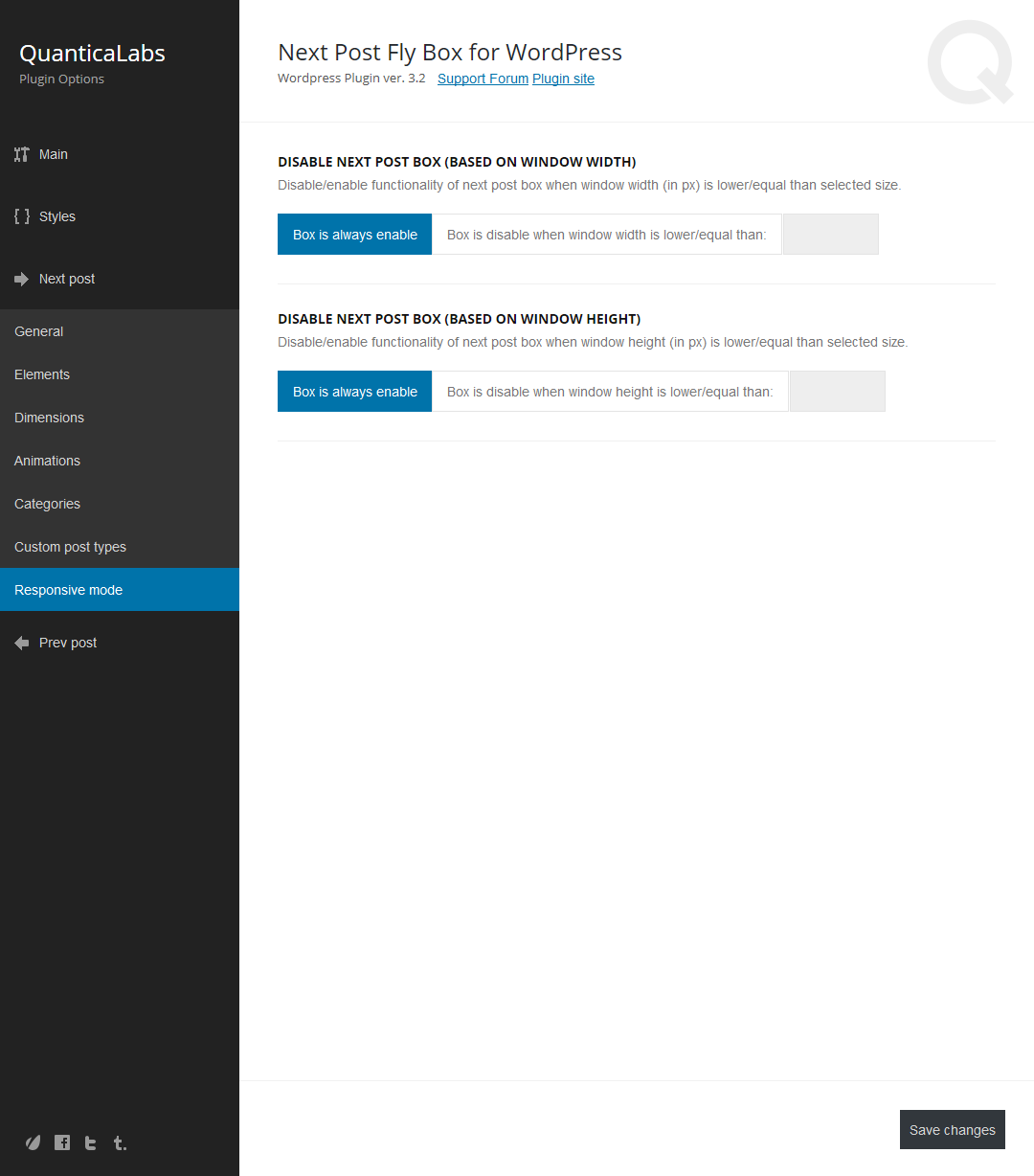The width and height of the screenshot is (1034, 1176).
Task: Select the Animations submenu item
Action: click(x=120, y=461)
